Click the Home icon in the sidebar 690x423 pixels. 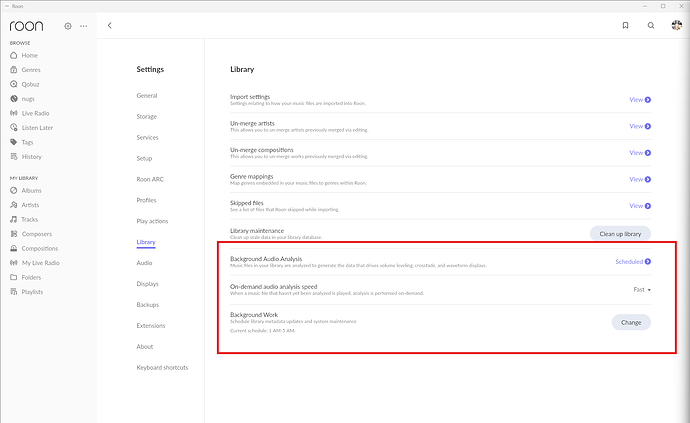[14, 55]
